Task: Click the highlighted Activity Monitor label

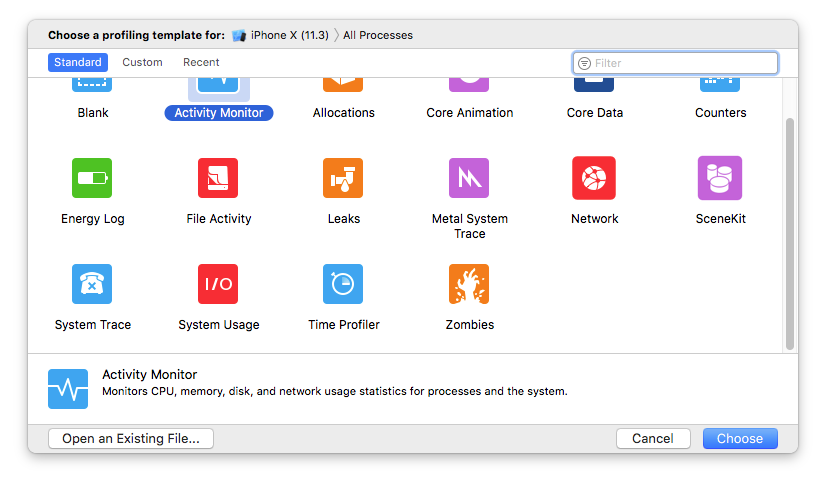Action: [219, 113]
